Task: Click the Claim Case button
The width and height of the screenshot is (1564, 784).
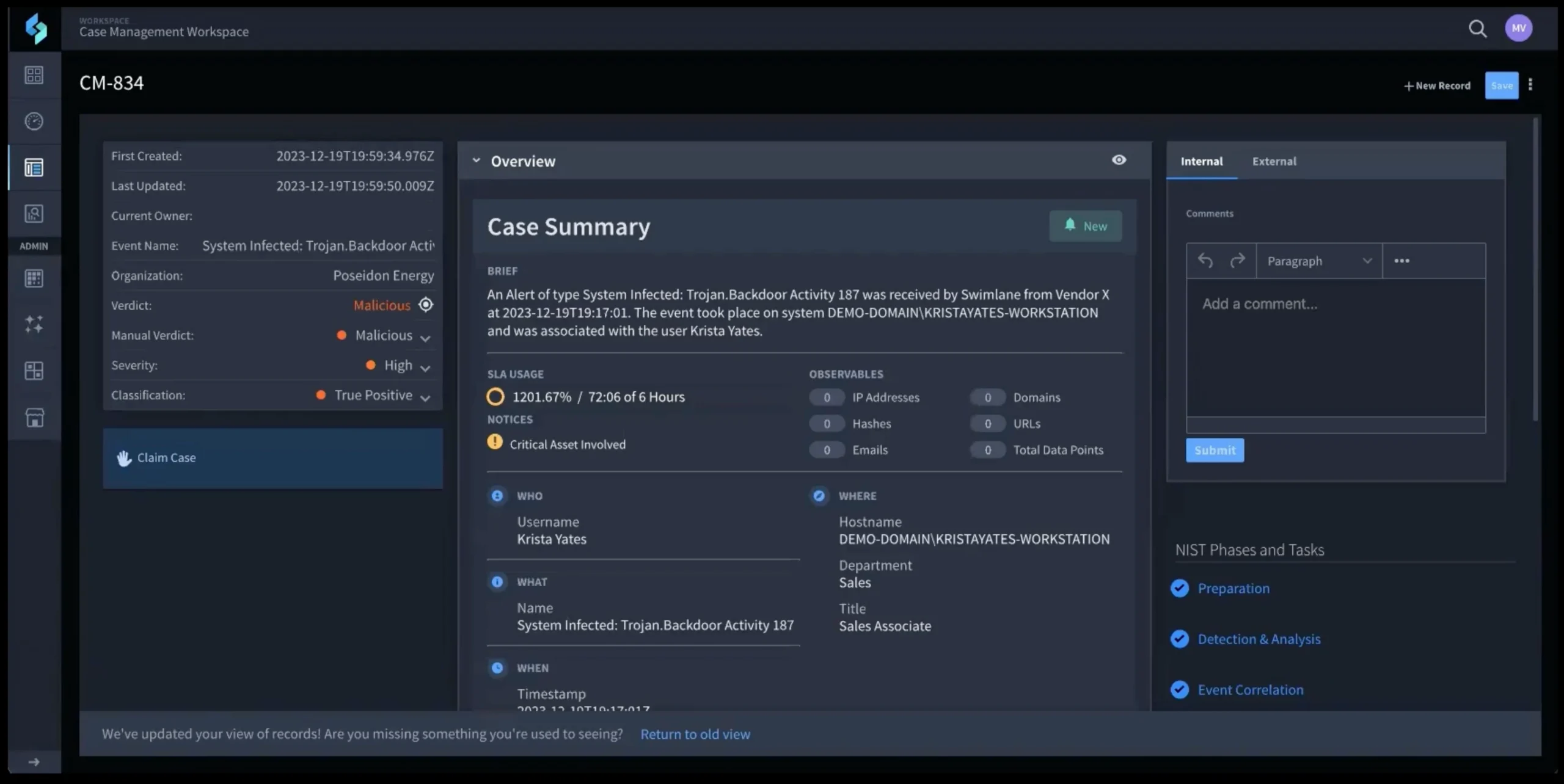Action: pyautogui.click(x=272, y=458)
